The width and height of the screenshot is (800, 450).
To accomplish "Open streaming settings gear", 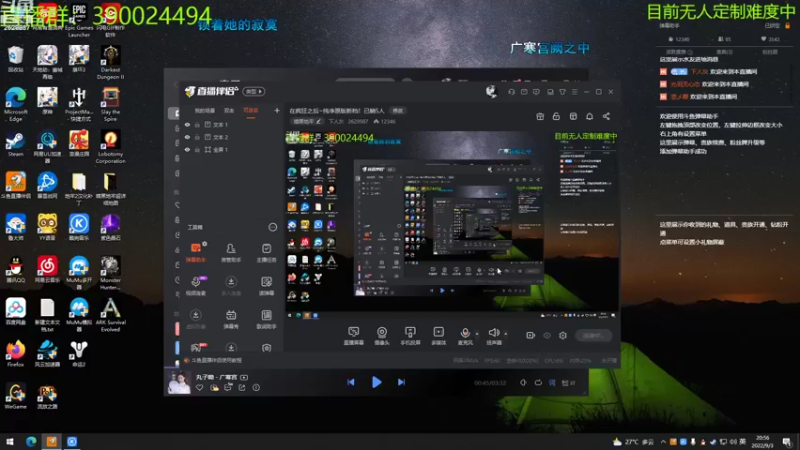I will coord(563,335).
